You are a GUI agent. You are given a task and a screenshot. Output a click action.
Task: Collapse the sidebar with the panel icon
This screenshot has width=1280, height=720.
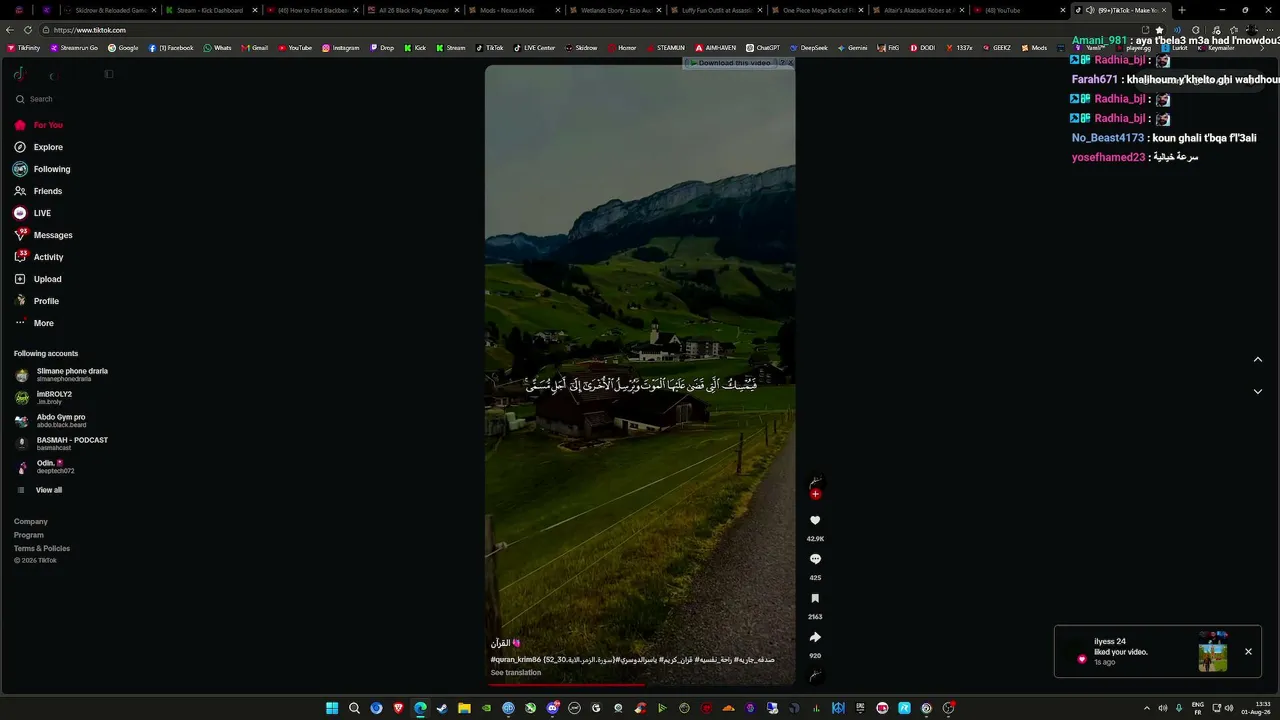[x=109, y=74]
